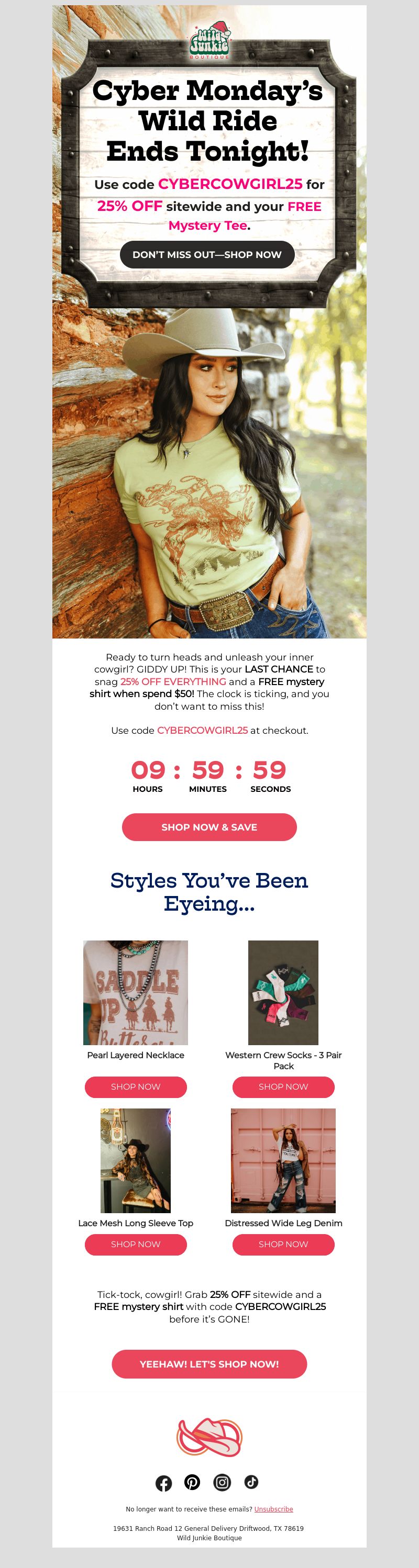Click the Shop Now & Save button

click(x=210, y=827)
